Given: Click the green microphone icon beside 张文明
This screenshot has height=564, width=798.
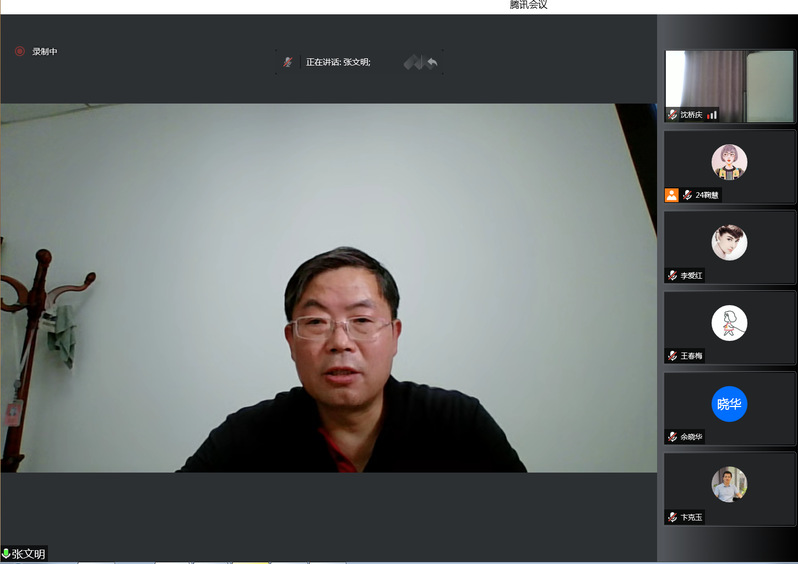Looking at the screenshot, I should tap(6, 553).
